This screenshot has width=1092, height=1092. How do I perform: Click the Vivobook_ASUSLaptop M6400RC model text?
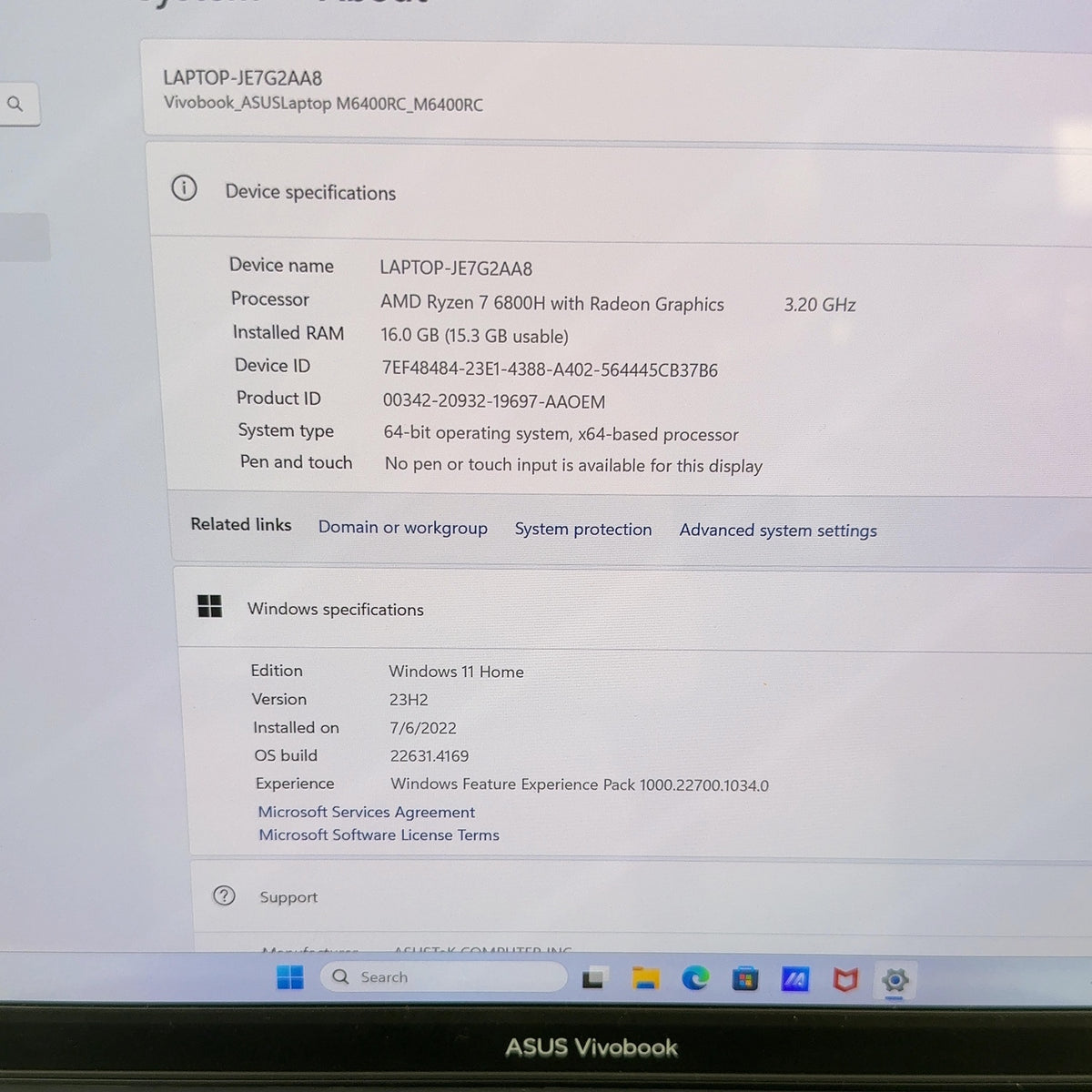point(323,104)
